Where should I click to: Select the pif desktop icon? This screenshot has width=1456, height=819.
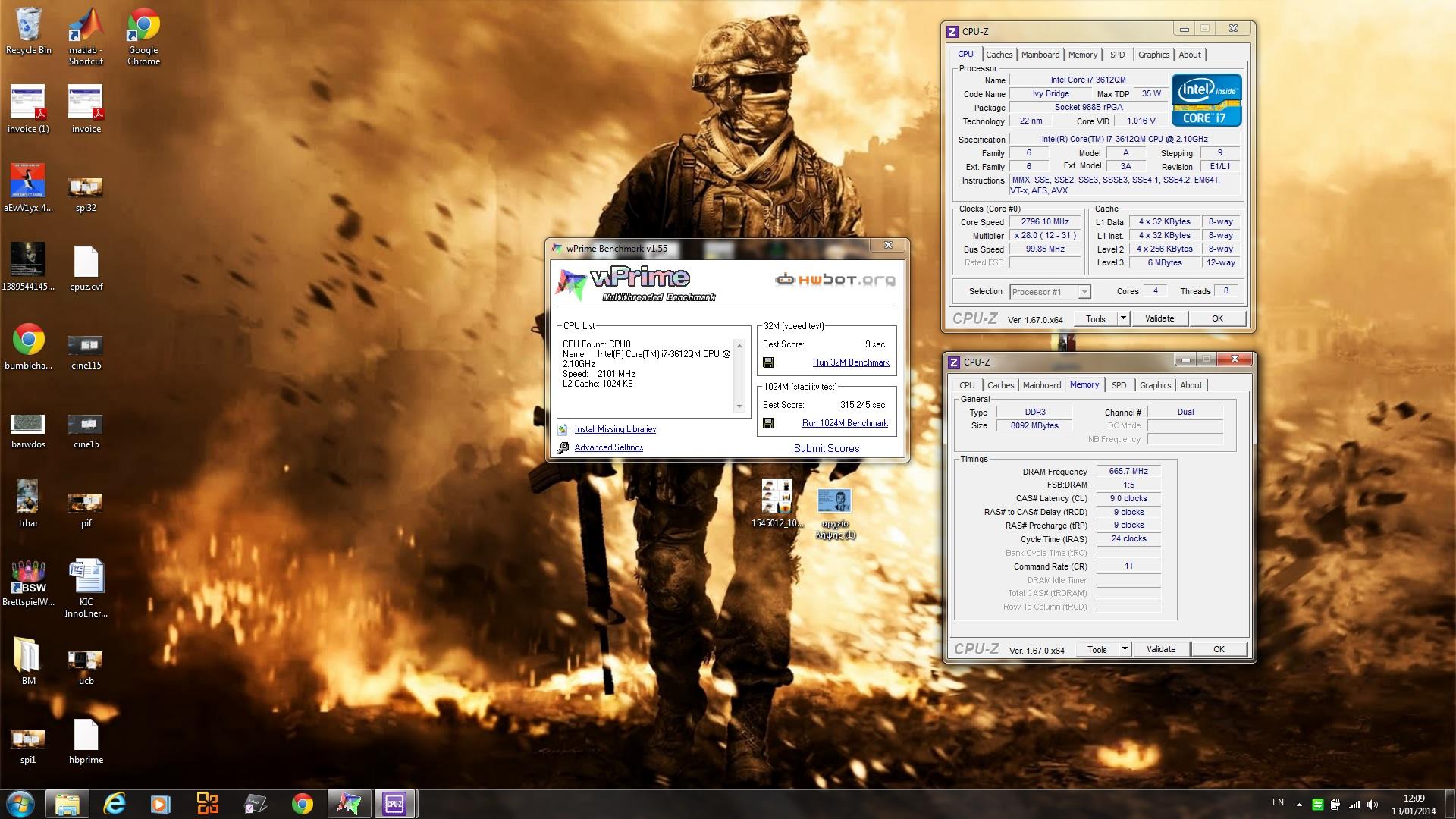pyautogui.click(x=86, y=510)
